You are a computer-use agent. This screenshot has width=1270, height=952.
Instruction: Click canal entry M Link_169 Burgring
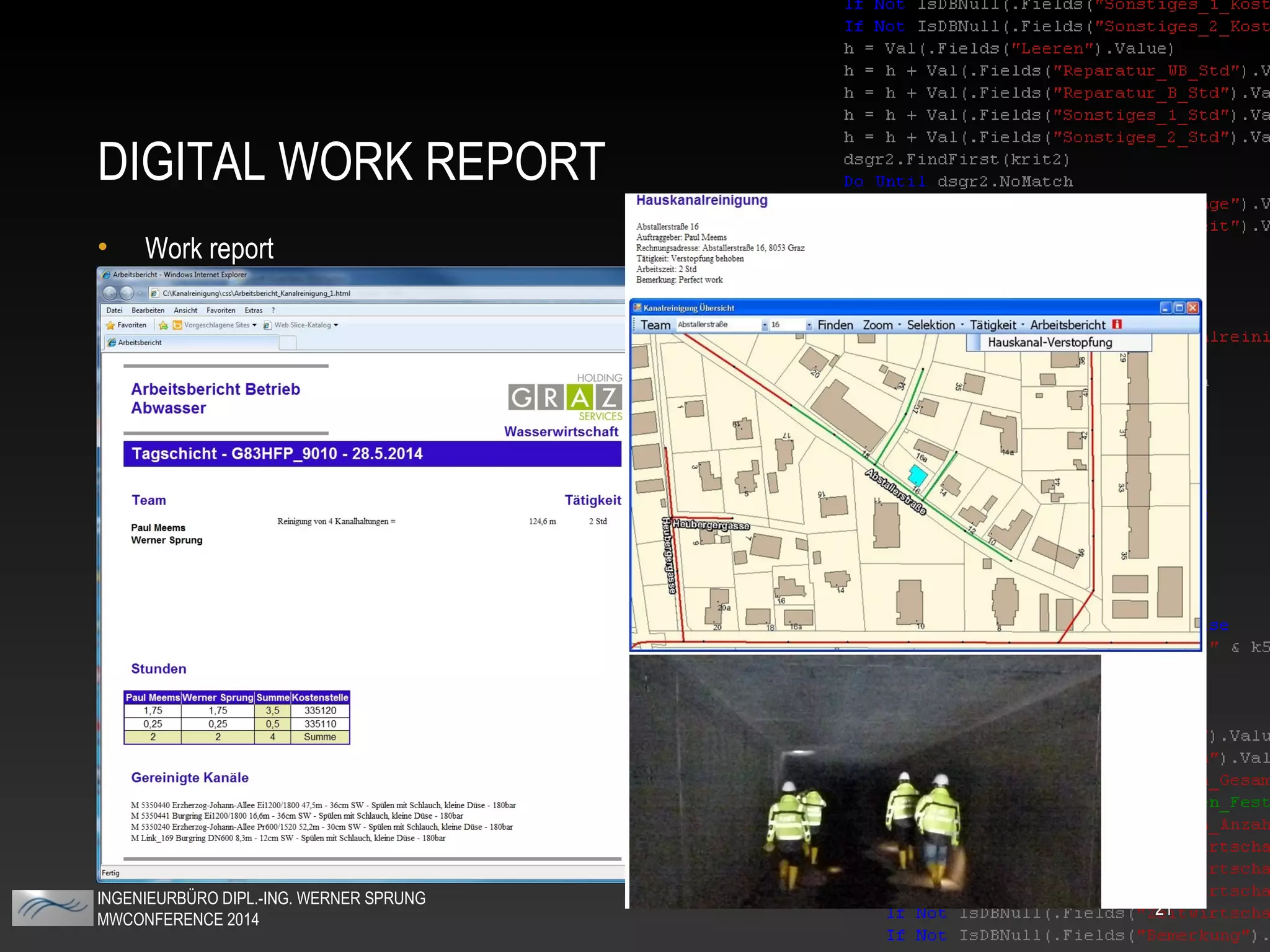click(288, 838)
